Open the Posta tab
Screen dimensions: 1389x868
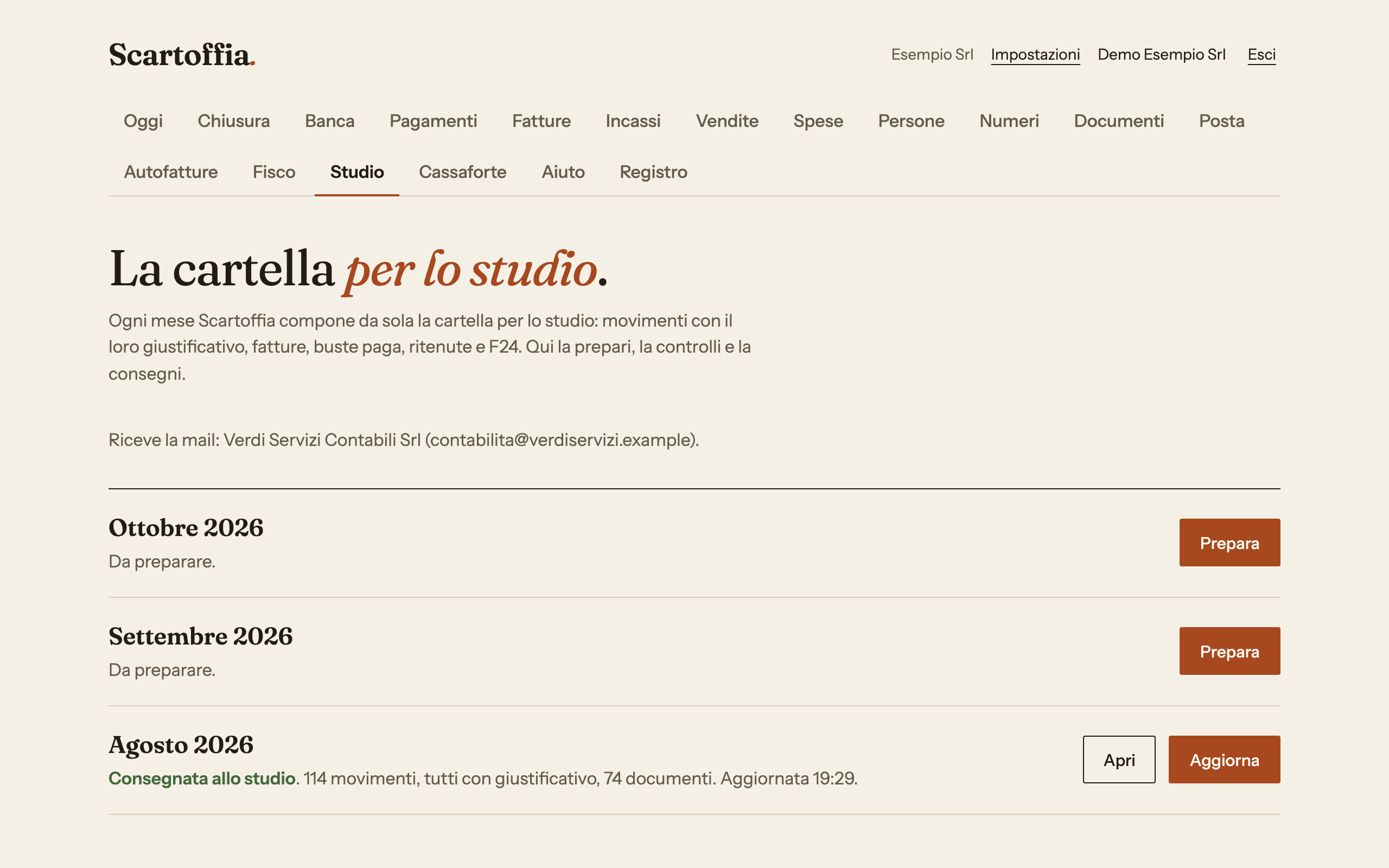point(1221,121)
